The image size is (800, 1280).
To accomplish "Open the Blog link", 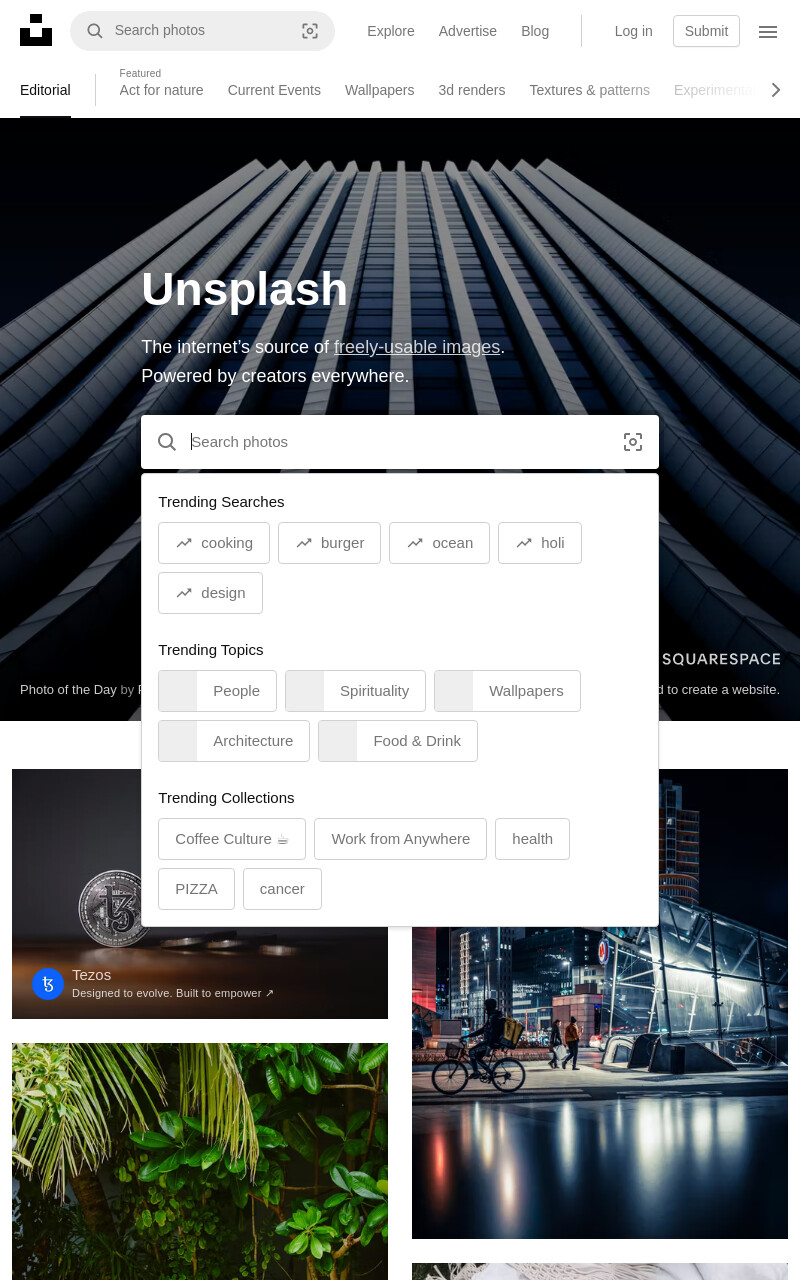I will [535, 31].
